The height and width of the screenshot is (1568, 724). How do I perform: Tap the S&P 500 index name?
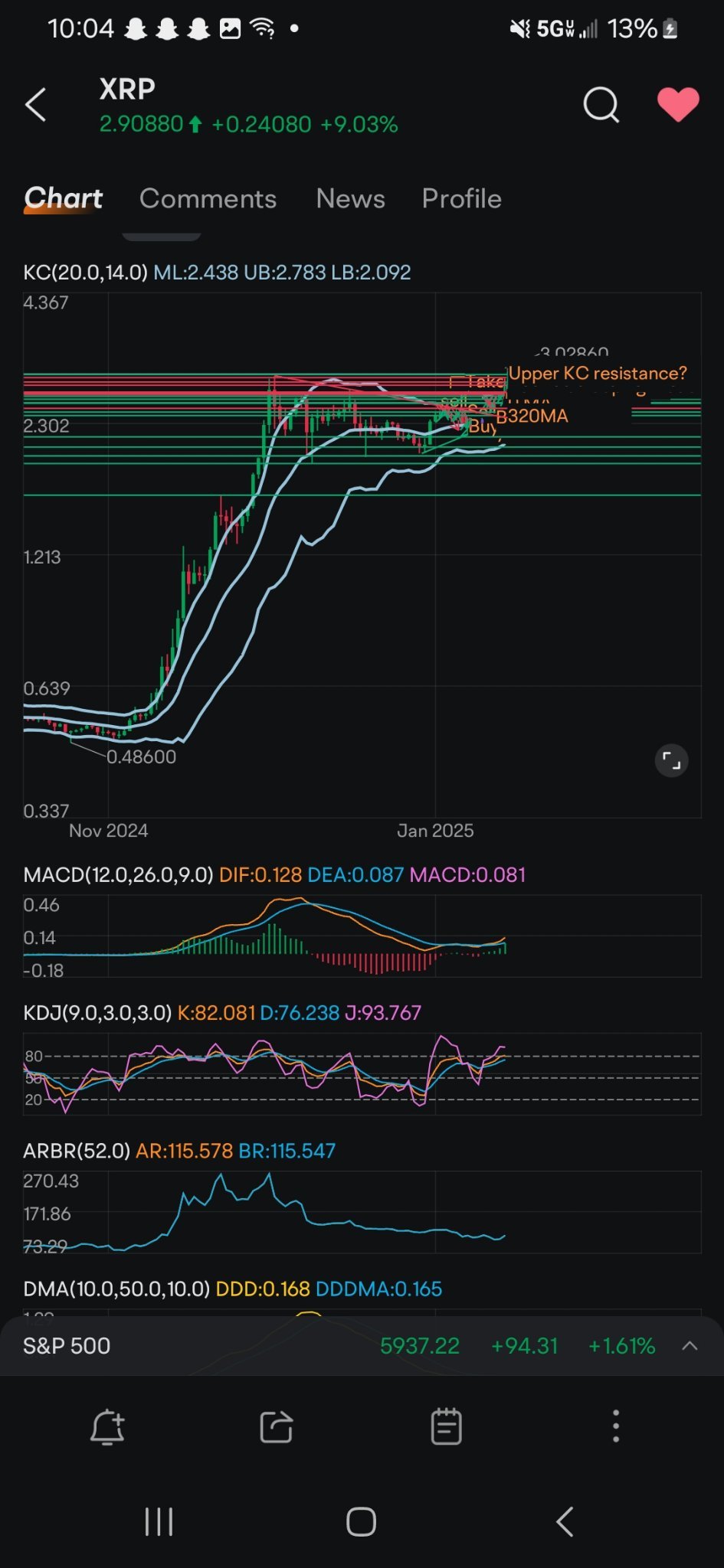[67, 1346]
